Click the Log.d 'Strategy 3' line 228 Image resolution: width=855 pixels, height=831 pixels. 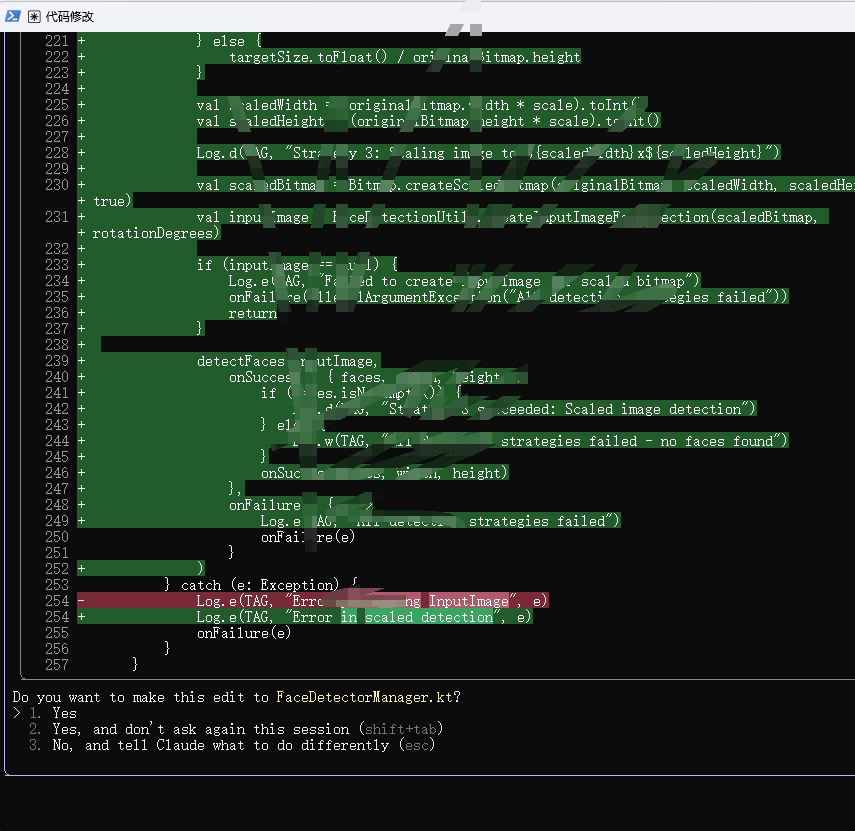coord(489,153)
